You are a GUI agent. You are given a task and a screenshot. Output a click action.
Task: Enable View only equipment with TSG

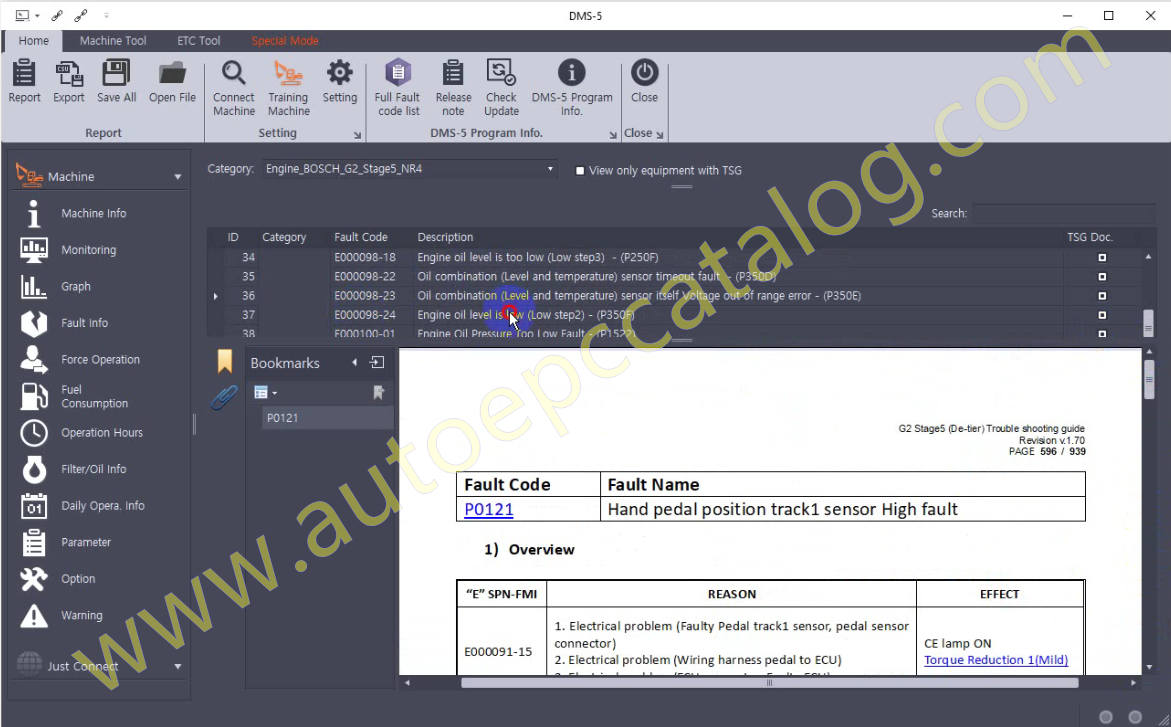click(x=580, y=171)
